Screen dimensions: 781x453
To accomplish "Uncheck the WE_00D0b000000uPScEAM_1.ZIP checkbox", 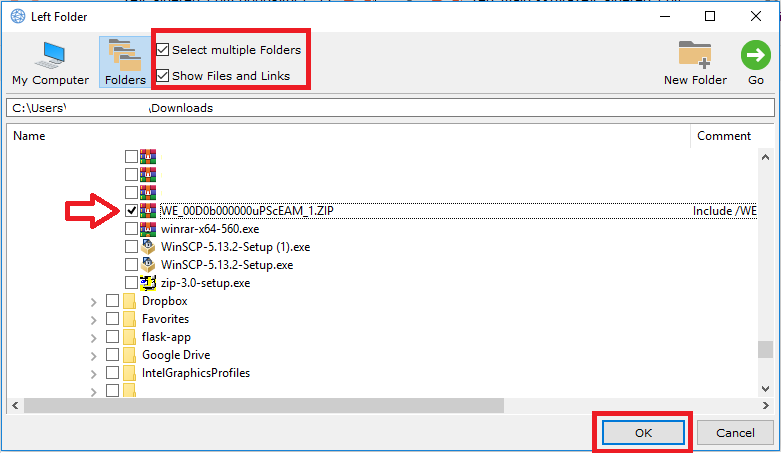I will tap(131, 211).
